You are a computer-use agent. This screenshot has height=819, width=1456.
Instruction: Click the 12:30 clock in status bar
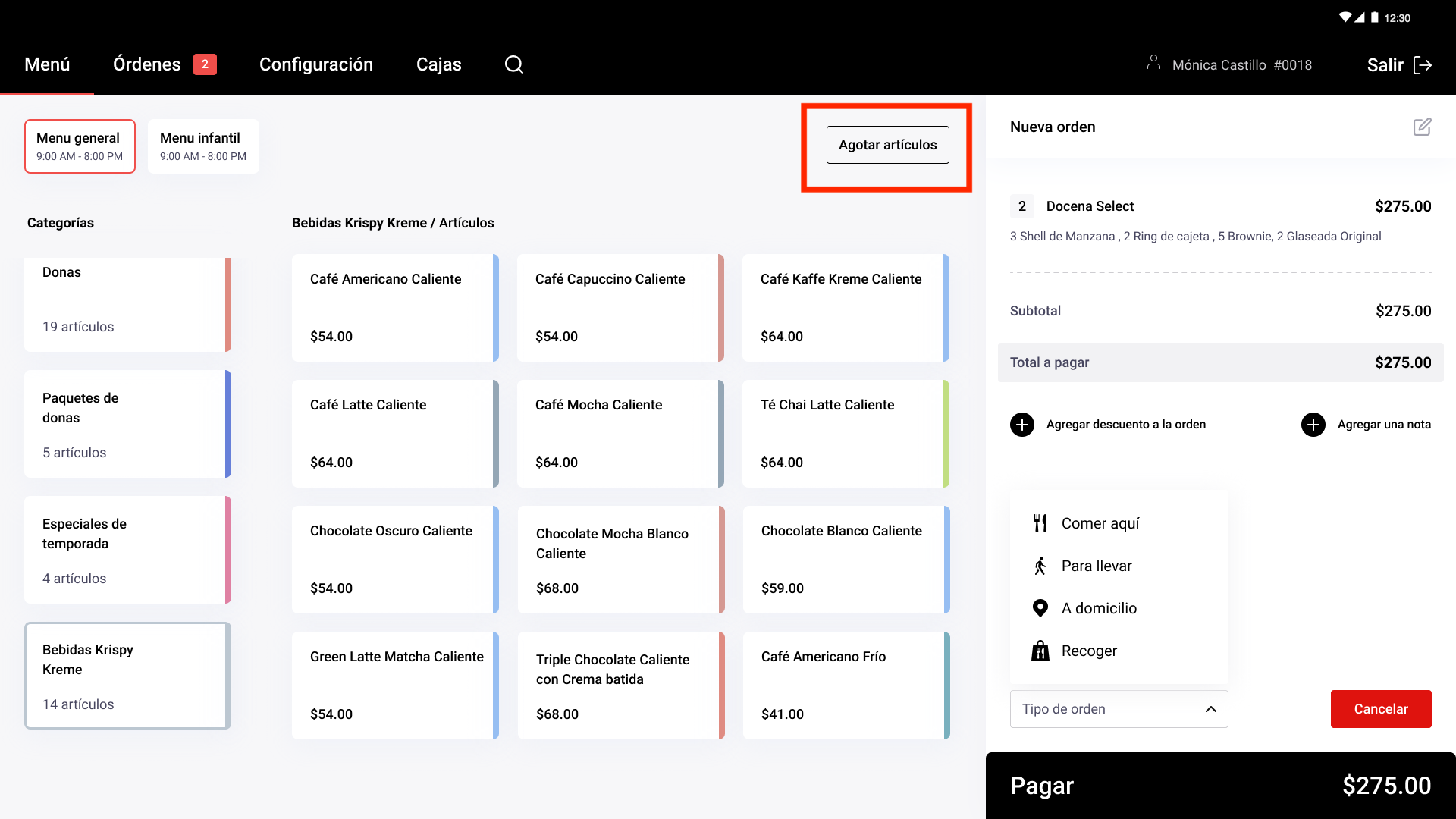click(x=1397, y=18)
